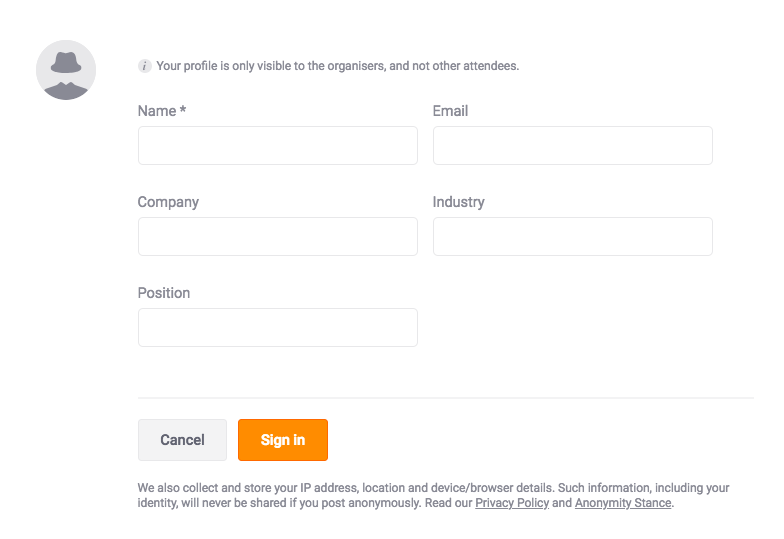Screen dimensions: 784x539
Task: Click the horizontal divider above Cancel button
Action: 446,398
